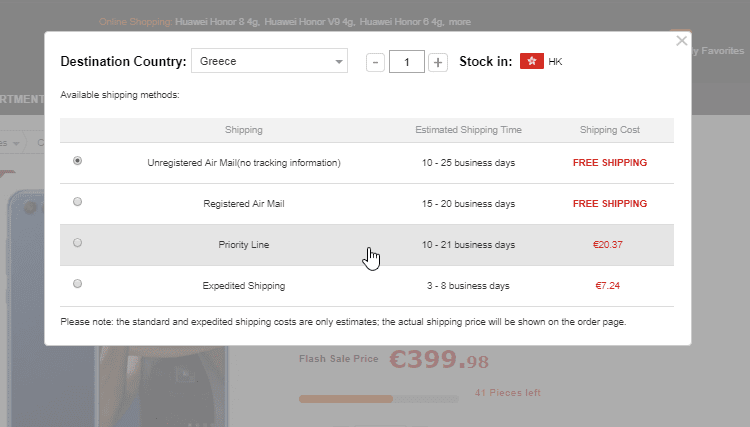Select Unregistered Air Mail radio button
Viewport: 750px width, 427px height.
(x=77, y=161)
